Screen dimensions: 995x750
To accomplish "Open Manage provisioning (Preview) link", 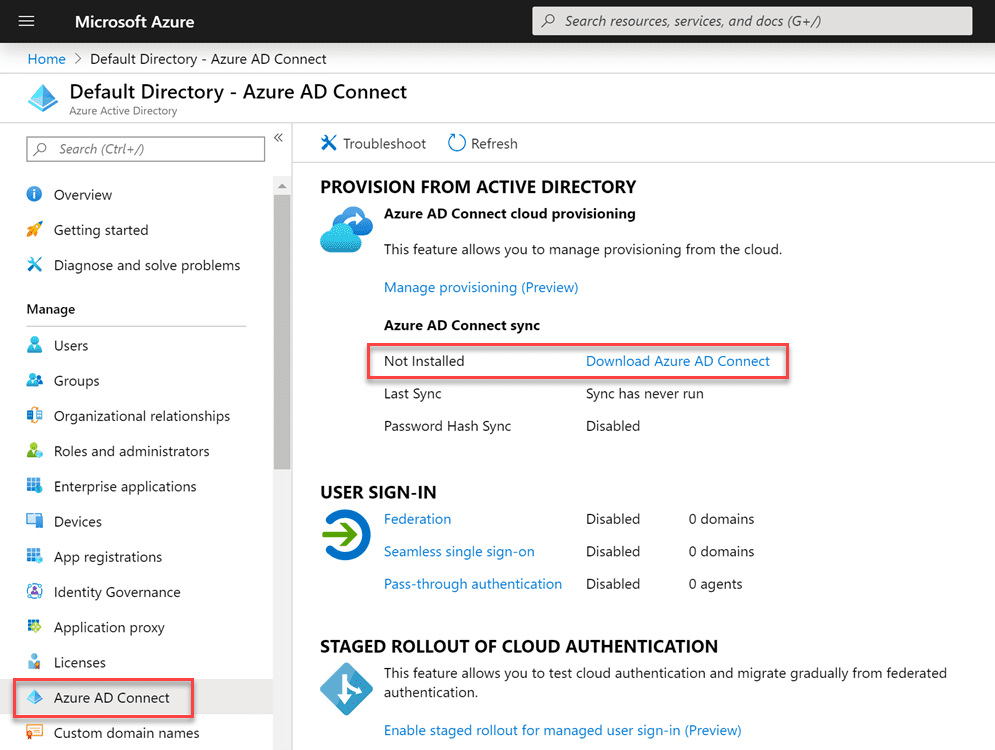I will pyautogui.click(x=481, y=287).
